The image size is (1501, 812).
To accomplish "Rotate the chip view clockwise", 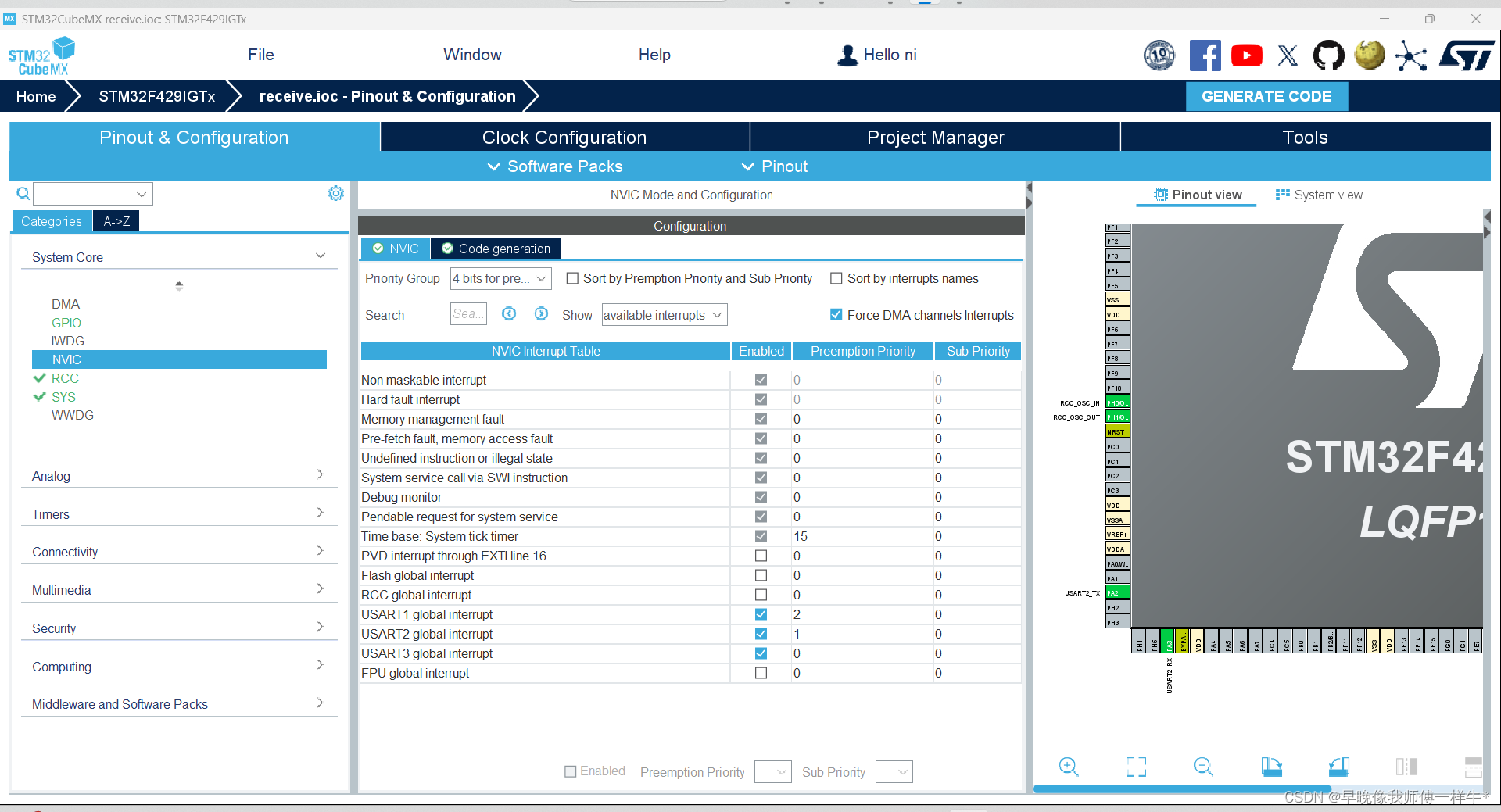I will pyautogui.click(x=1271, y=767).
